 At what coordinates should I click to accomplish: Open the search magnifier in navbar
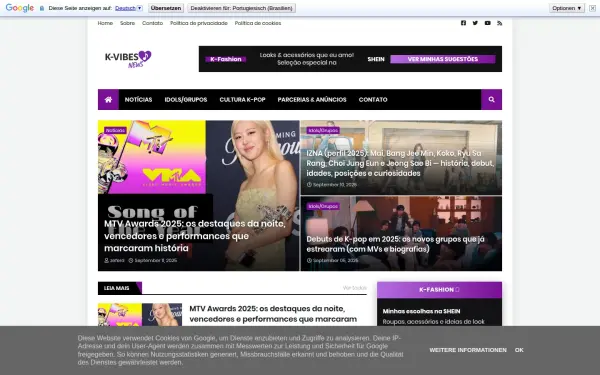point(491,99)
